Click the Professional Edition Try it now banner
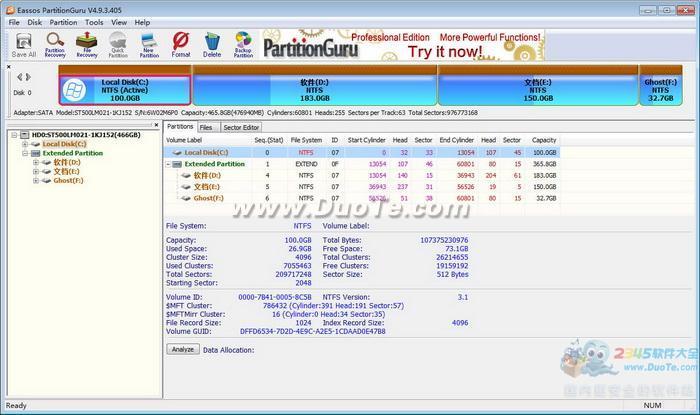 click(x=403, y=45)
